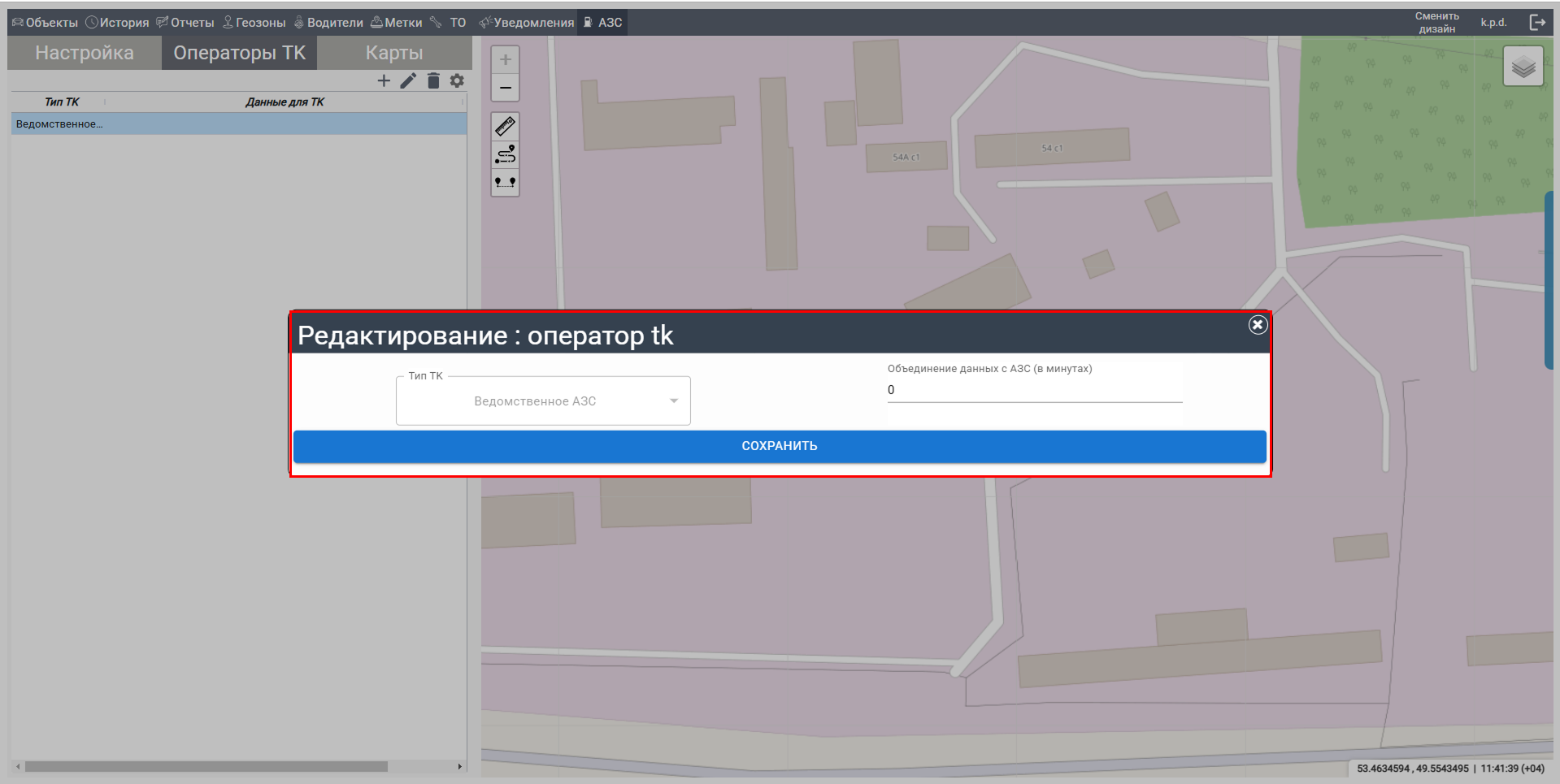Click the logout icon in top bar

pos(1536,22)
